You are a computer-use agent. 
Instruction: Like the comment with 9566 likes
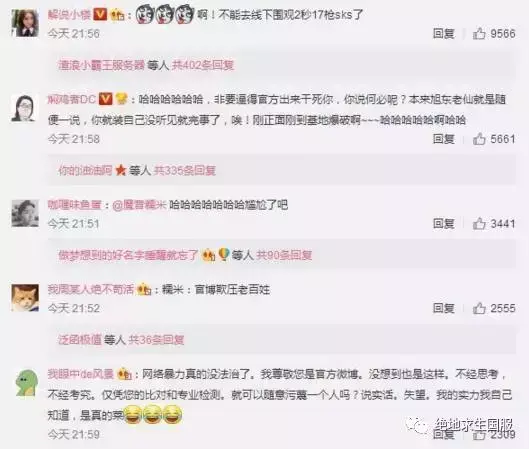[x=479, y=33]
